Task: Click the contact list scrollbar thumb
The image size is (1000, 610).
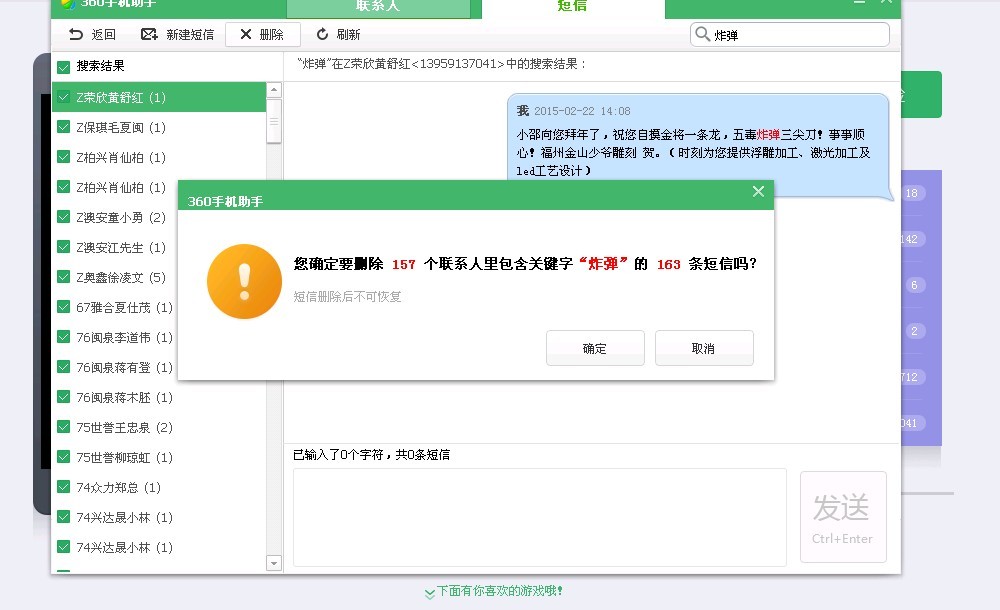Action: pos(274,121)
